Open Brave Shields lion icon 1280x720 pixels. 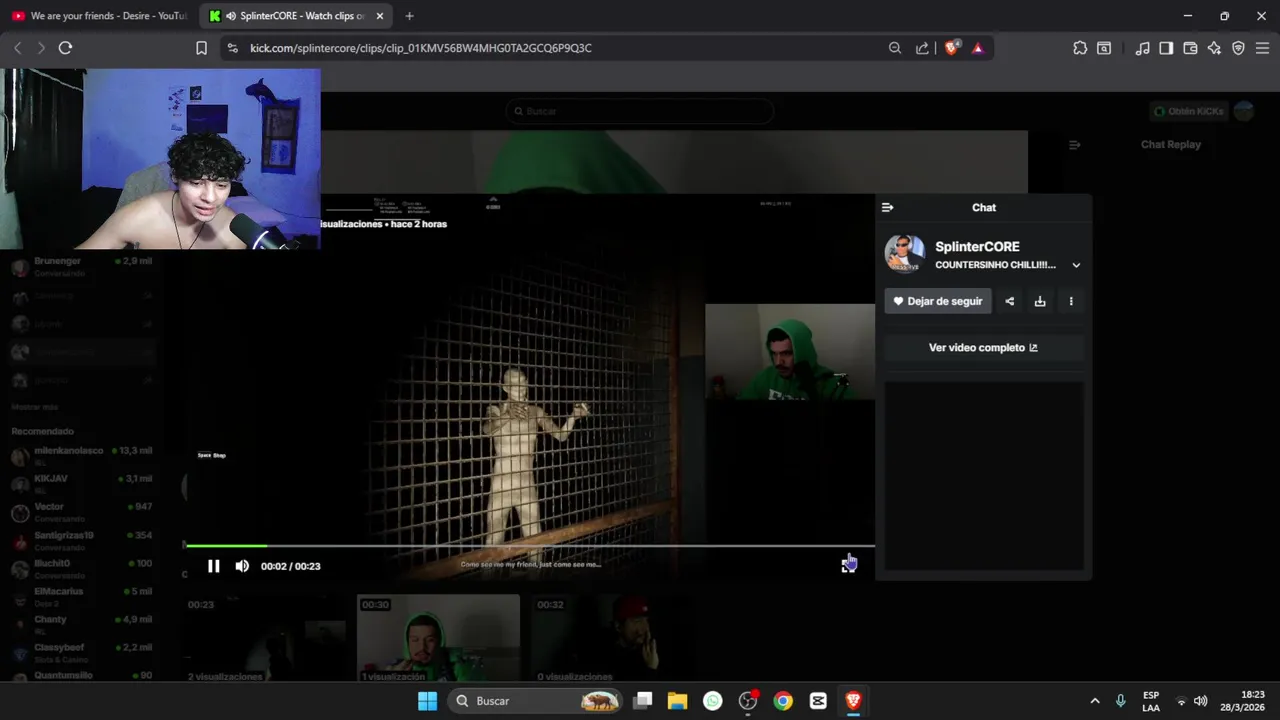[x=951, y=47]
